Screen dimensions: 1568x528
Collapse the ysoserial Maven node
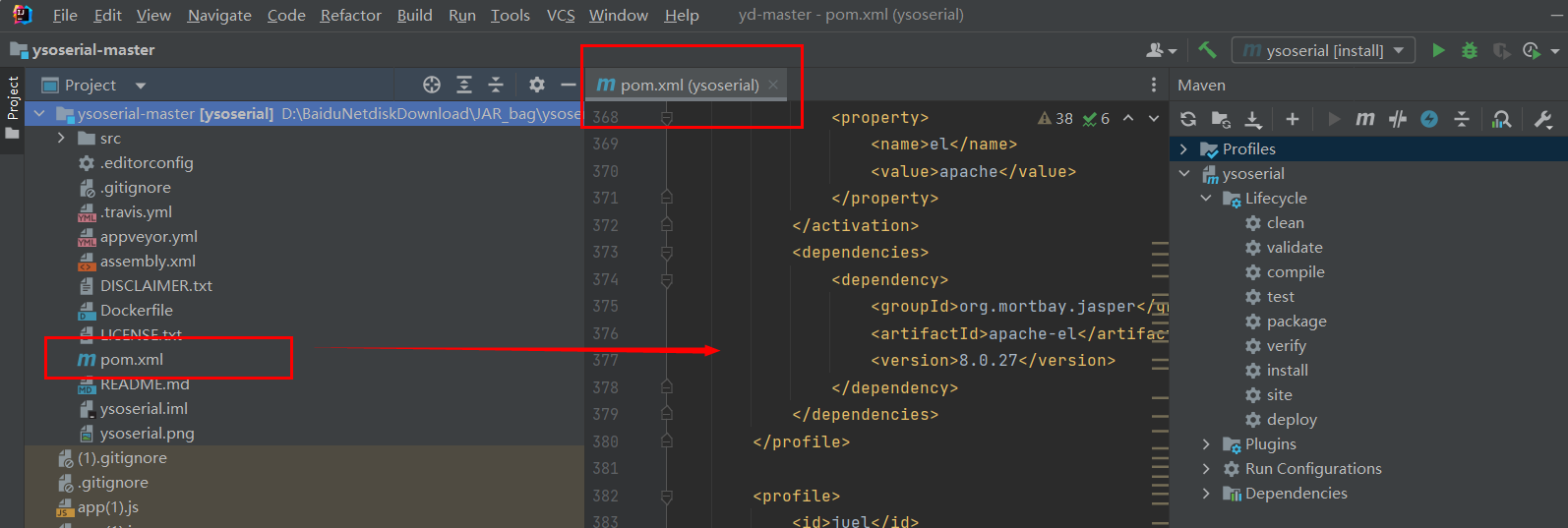1183,174
